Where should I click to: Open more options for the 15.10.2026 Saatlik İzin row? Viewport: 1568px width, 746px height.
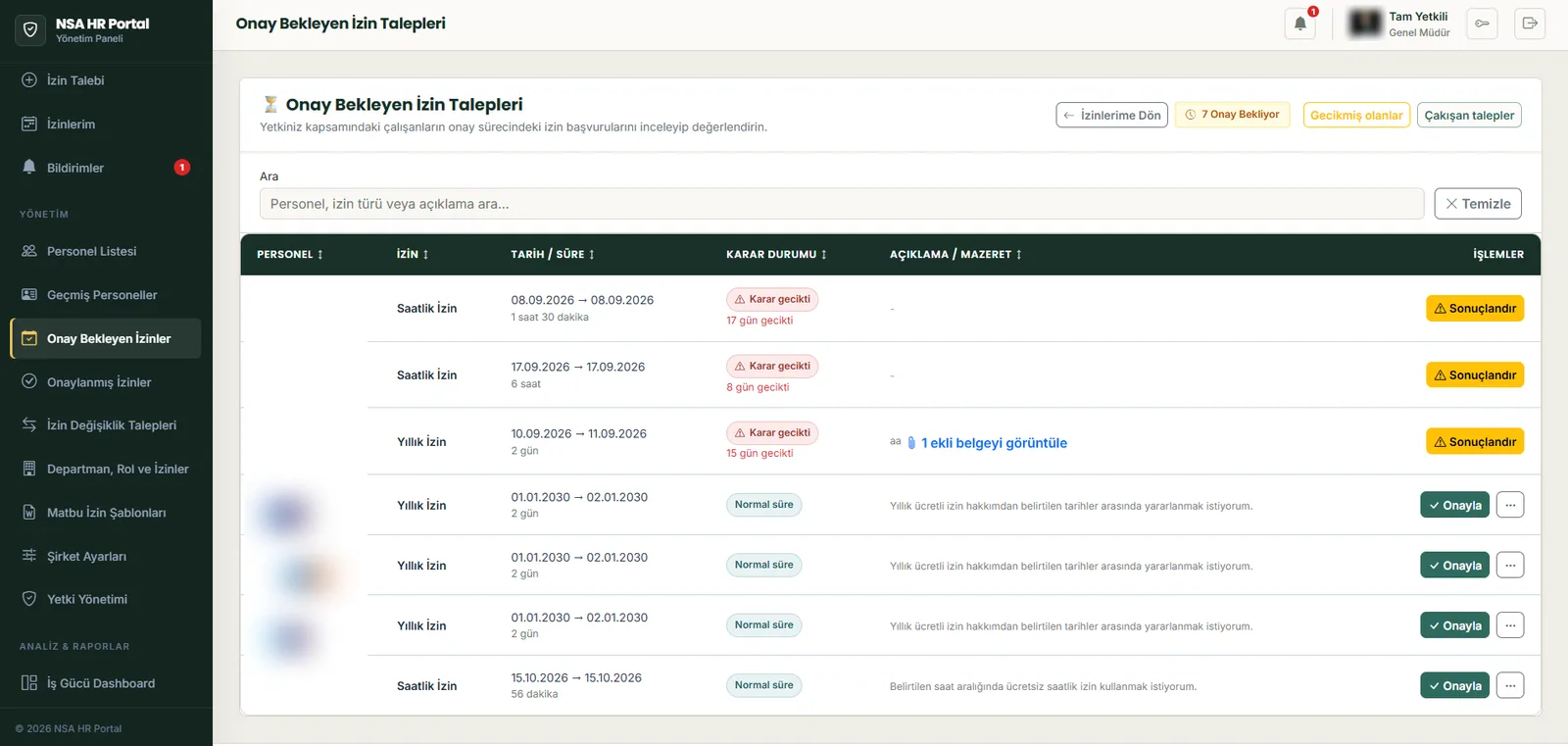(1510, 686)
